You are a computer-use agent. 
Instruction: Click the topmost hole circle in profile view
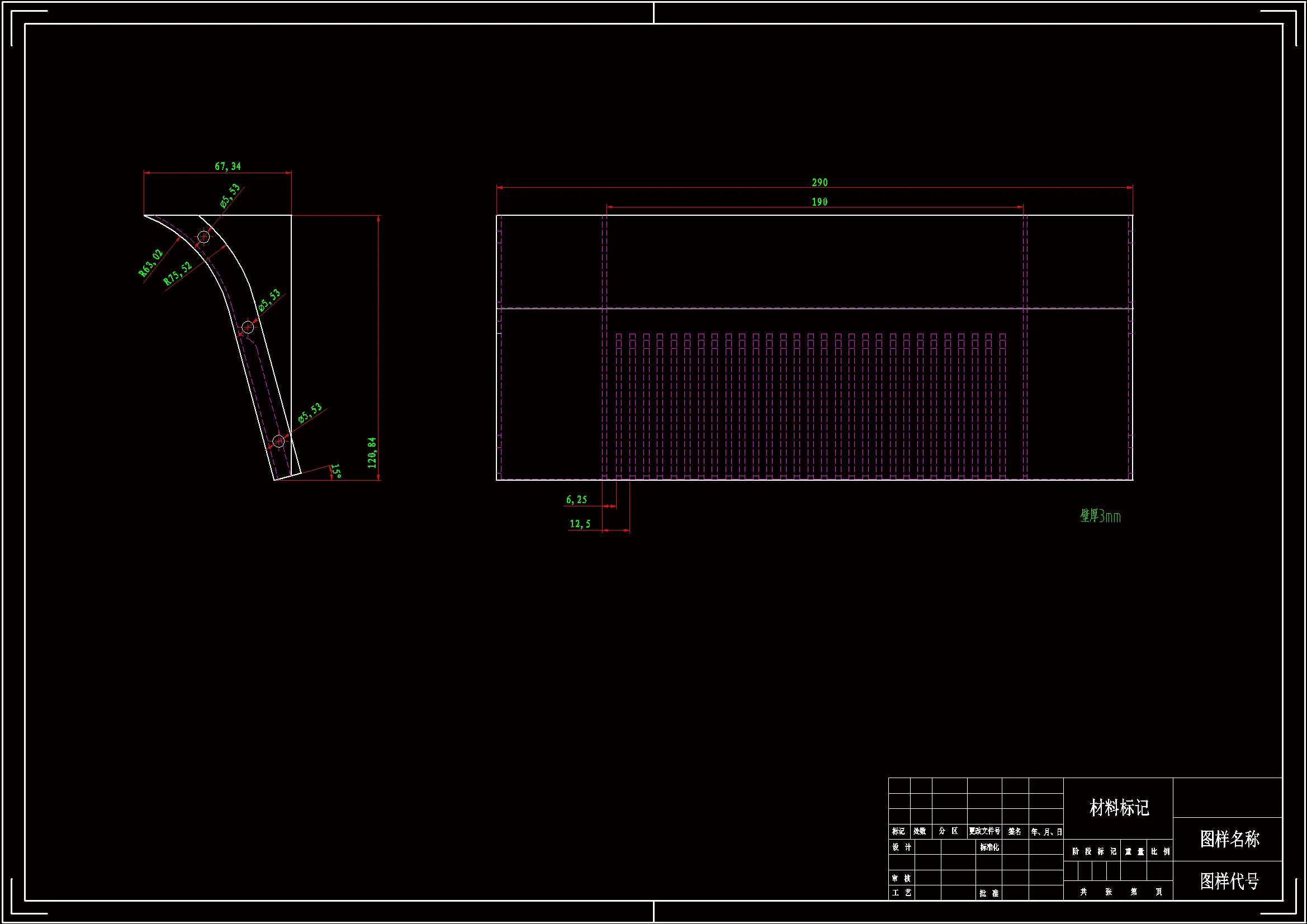click(x=203, y=236)
